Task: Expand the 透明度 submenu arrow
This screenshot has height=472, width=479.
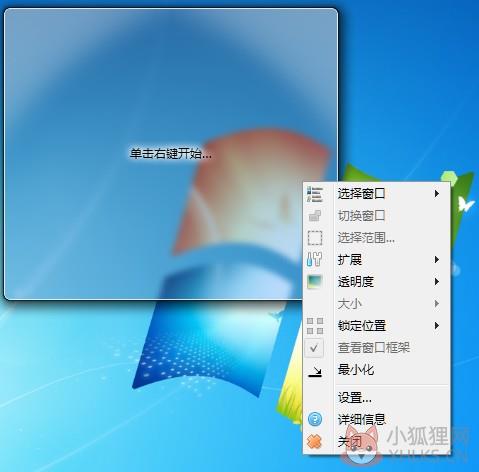Action: [436, 282]
